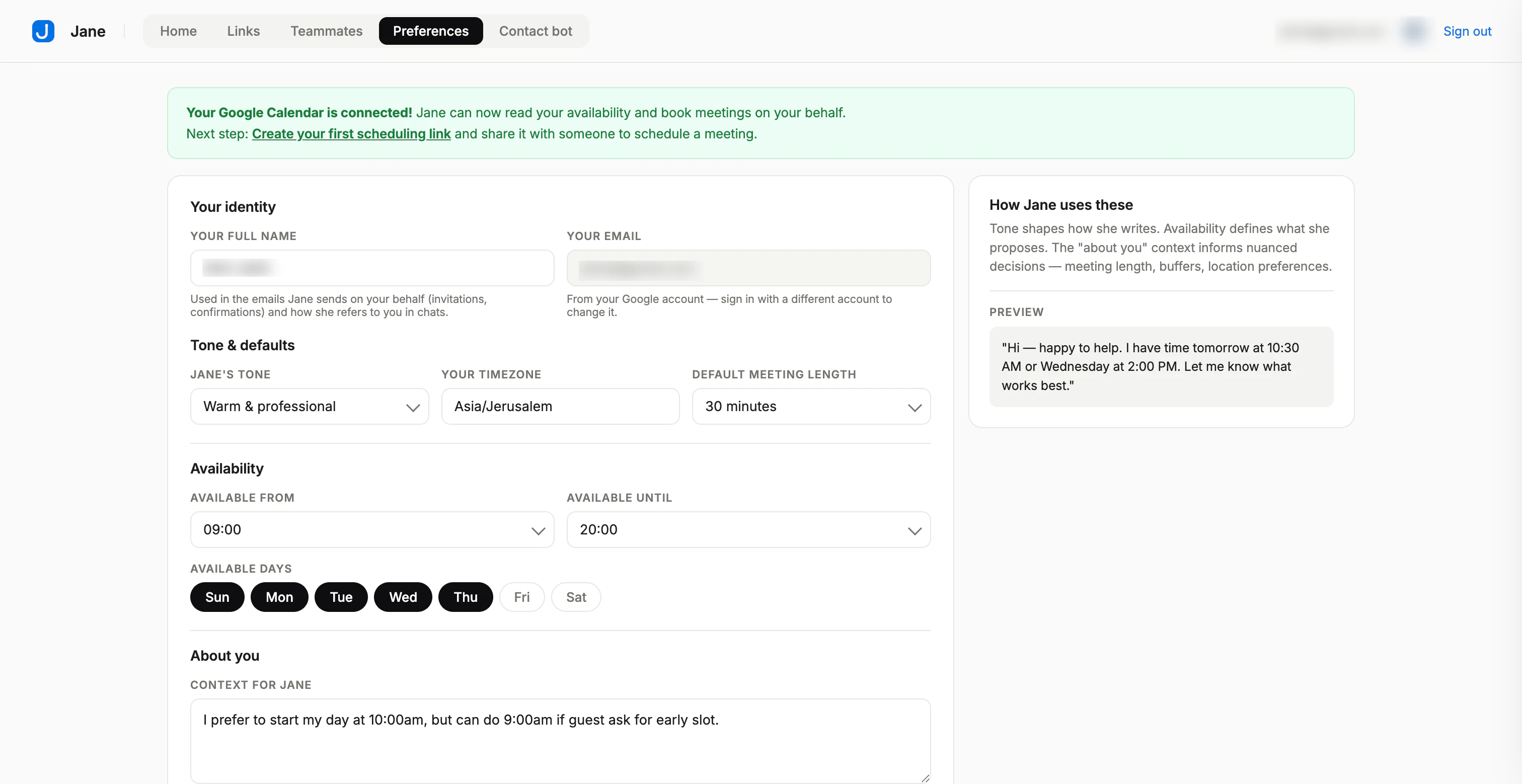Viewport: 1522px width, 784px height.
Task: Enable Sat as available day
Action: point(576,597)
